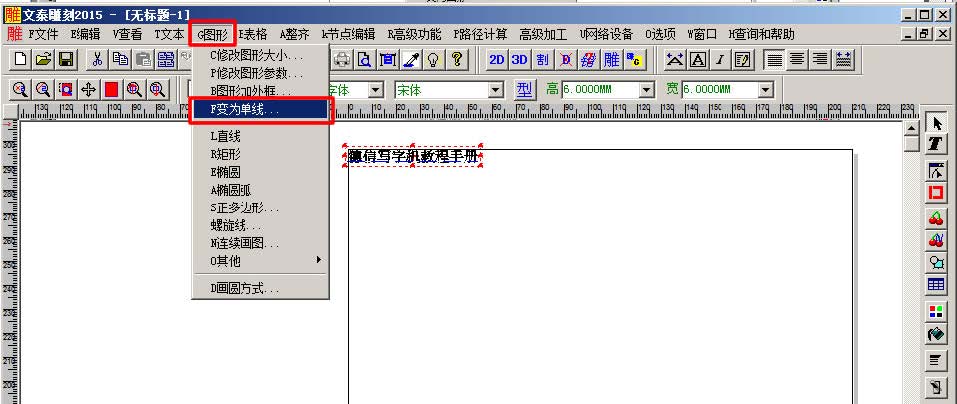957x404 pixels.
Task: Click the table grid tool in right toolbar
Action: (x=937, y=284)
